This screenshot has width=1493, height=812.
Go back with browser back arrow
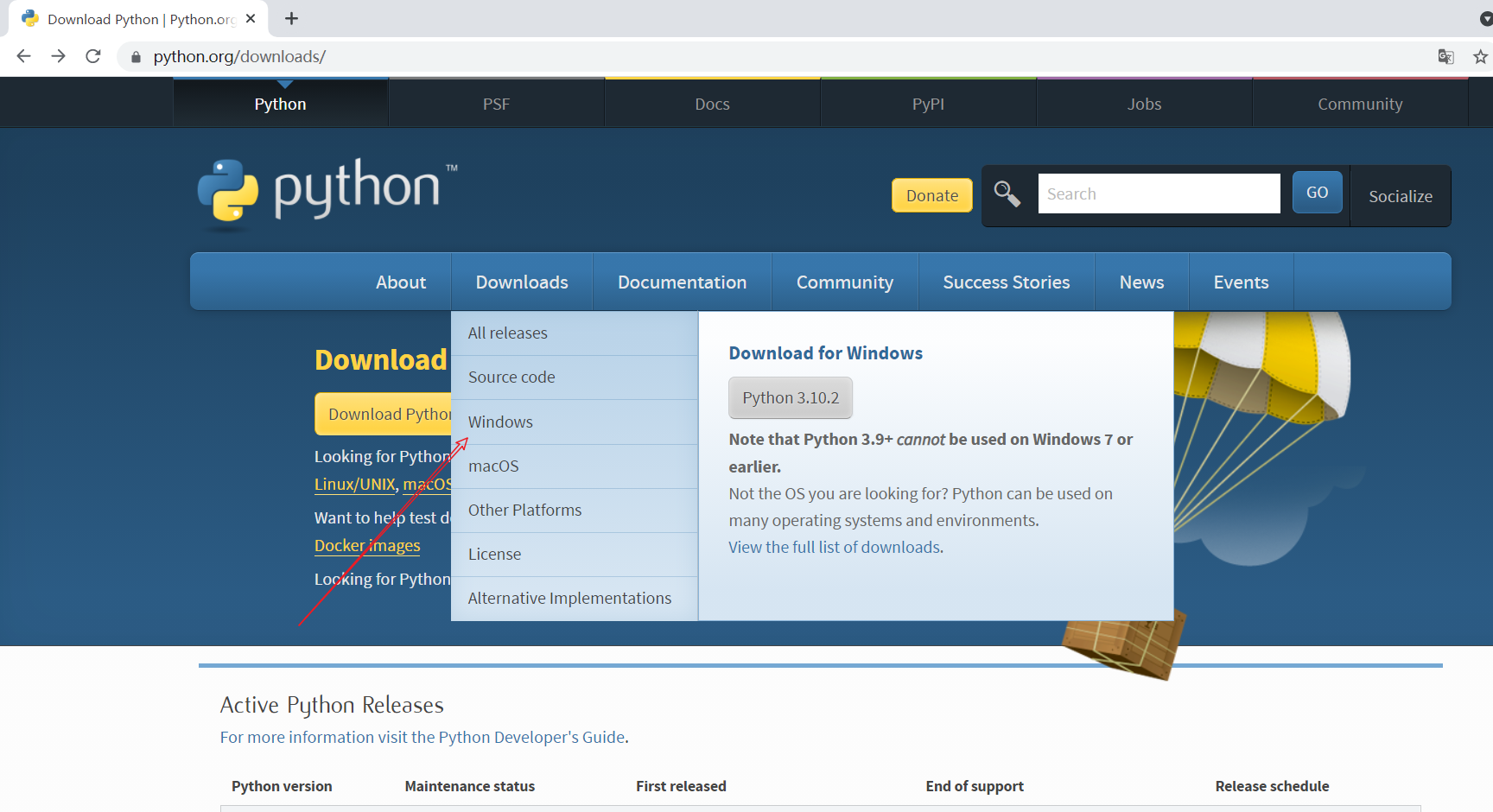pyautogui.click(x=23, y=56)
